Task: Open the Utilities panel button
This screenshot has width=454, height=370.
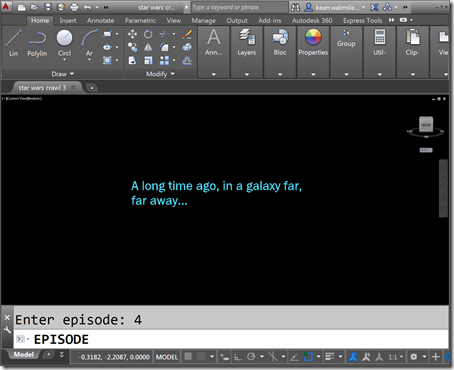Action: 379,43
